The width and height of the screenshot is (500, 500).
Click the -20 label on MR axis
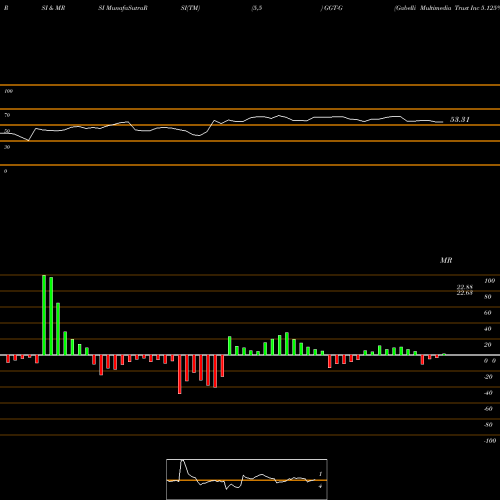point(488,377)
